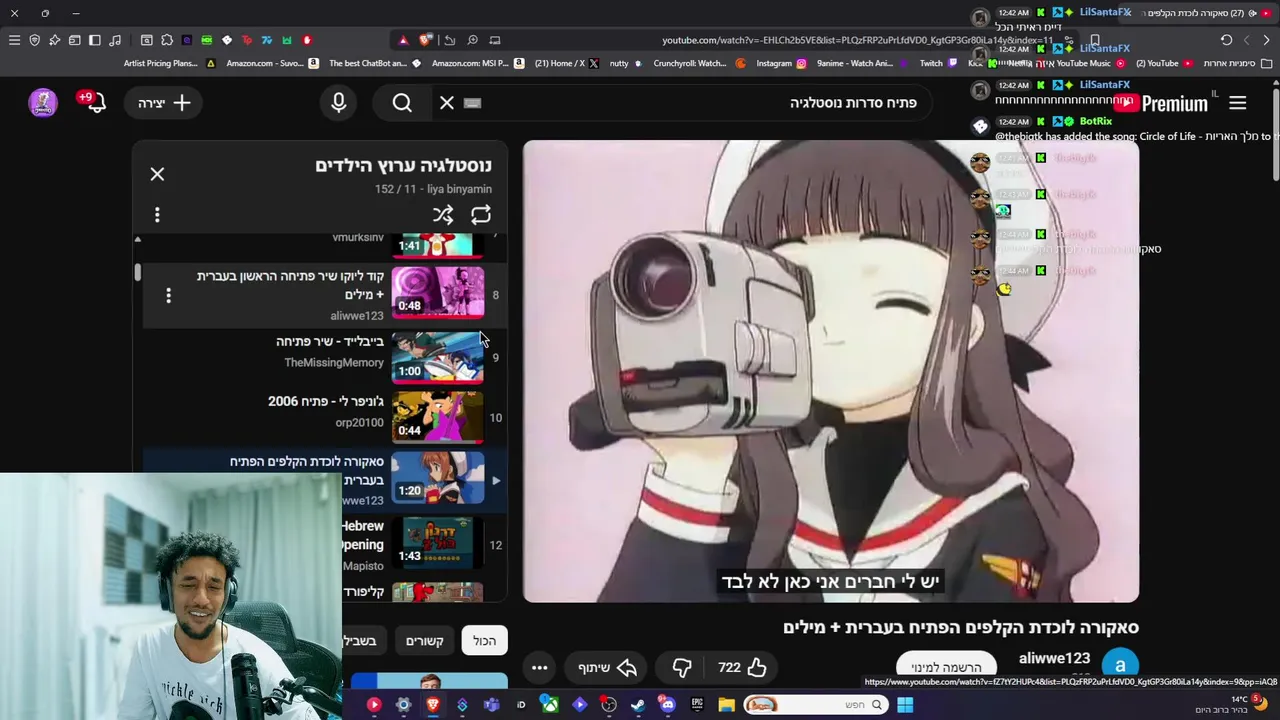
Task: Click the Brave Shields icon in toolbar
Action: (x=34, y=40)
